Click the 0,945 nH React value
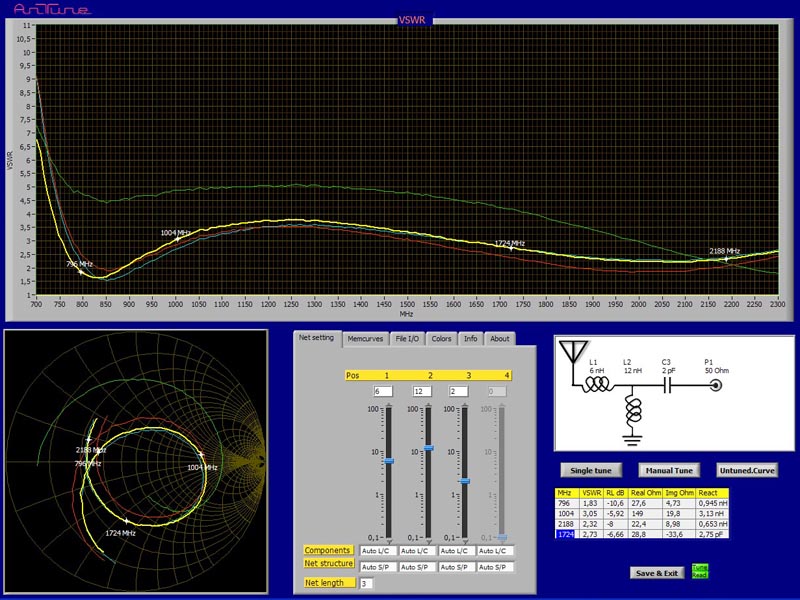This screenshot has width=800, height=600. coord(712,503)
